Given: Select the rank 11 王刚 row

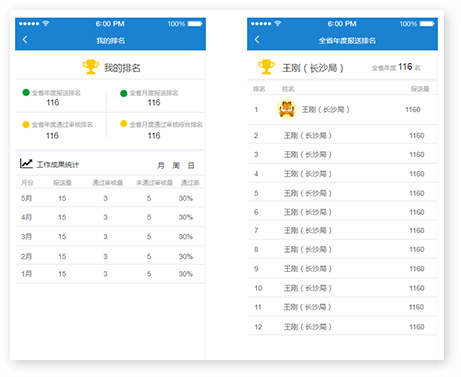Looking at the screenshot, I should 343,307.
